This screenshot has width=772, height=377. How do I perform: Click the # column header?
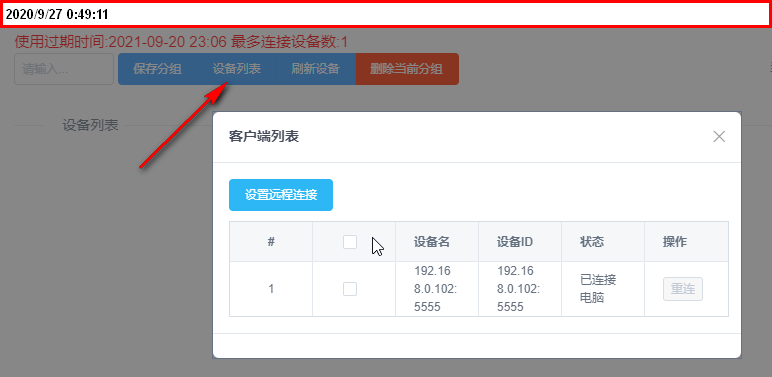pyautogui.click(x=271, y=242)
